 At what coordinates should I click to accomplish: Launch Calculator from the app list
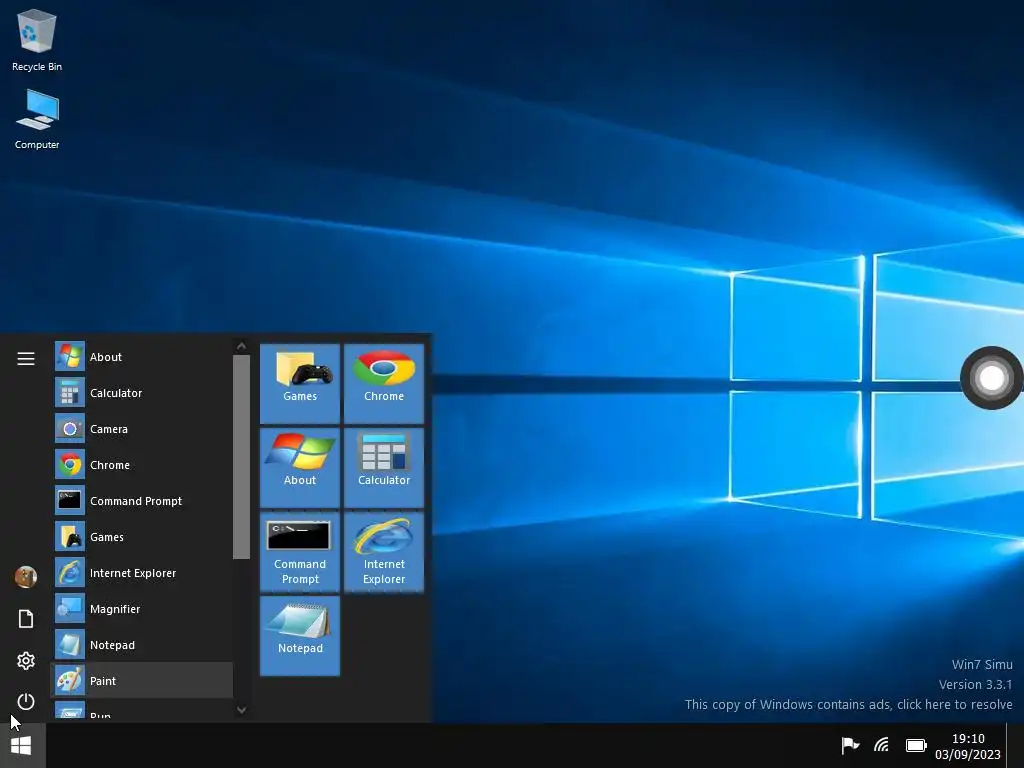click(x=142, y=392)
